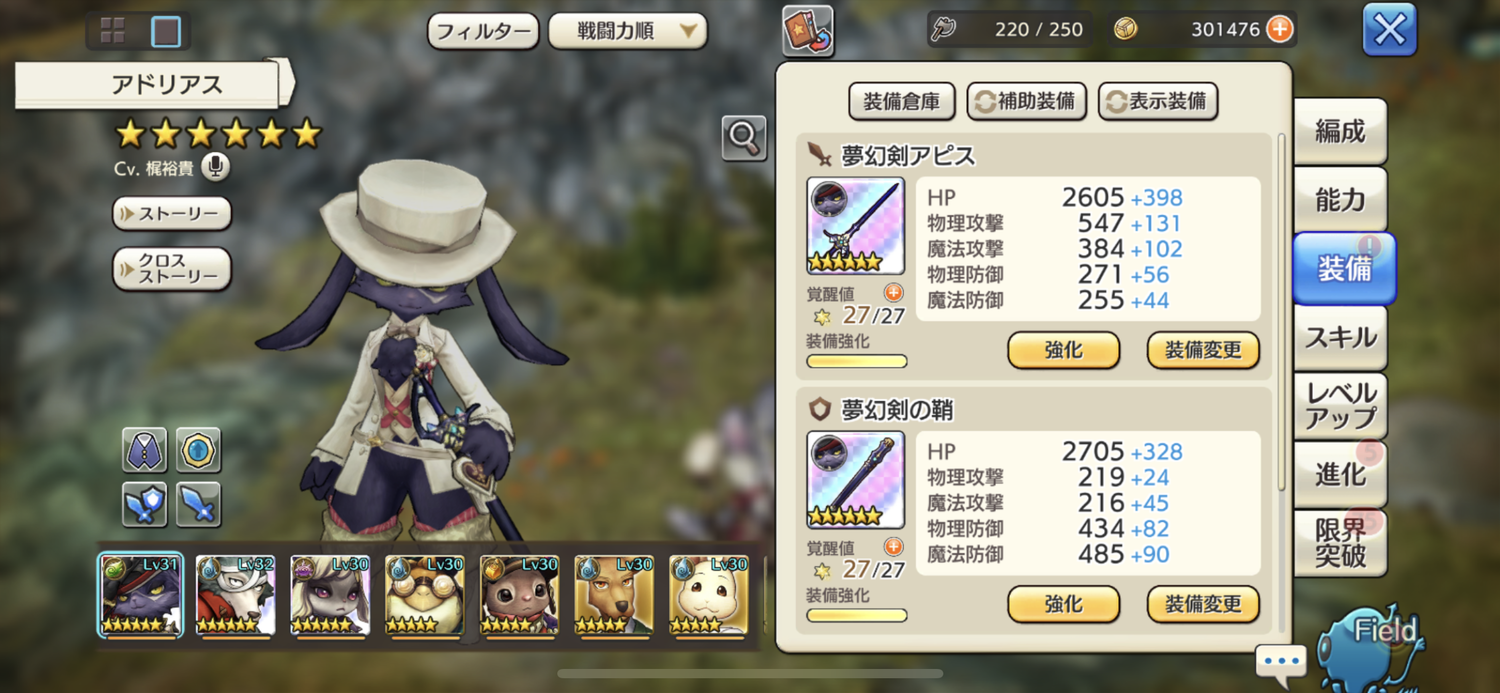Switch to the スキル tab
The image size is (1500, 693).
pyautogui.click(x=1341, y=338)
